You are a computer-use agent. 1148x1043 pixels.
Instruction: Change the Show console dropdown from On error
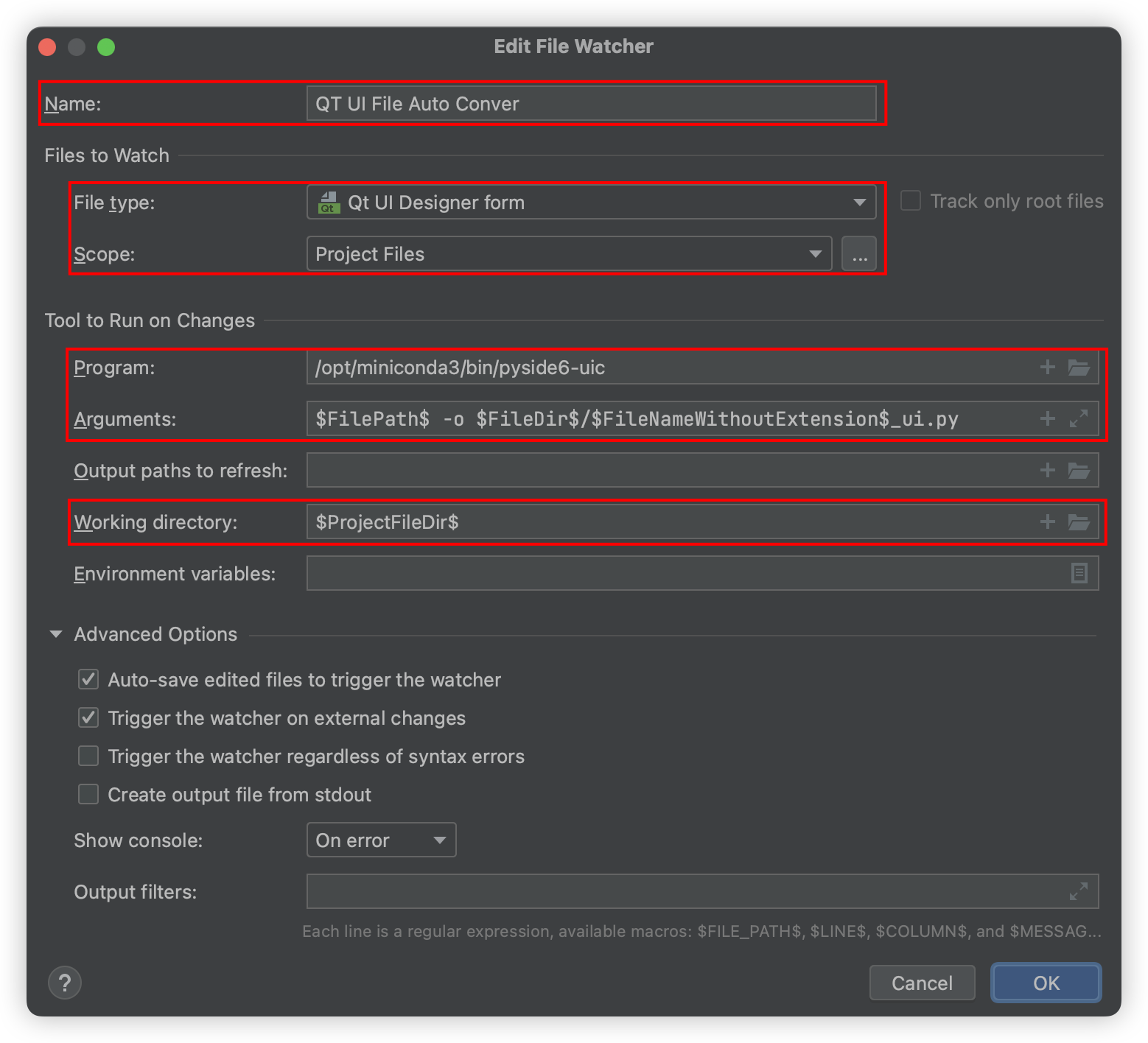click(x=381, y=840)
